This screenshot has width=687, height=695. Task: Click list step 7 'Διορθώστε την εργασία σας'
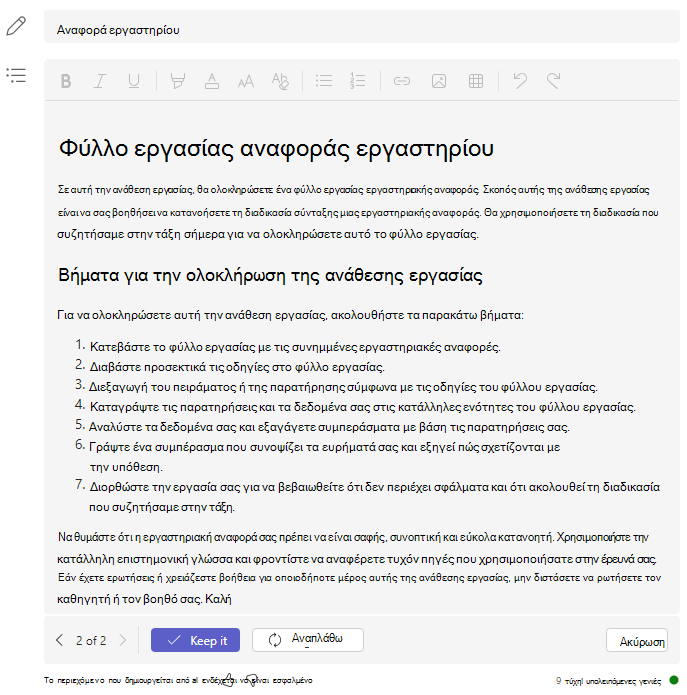pyautogui.click(x=375, y=497)
